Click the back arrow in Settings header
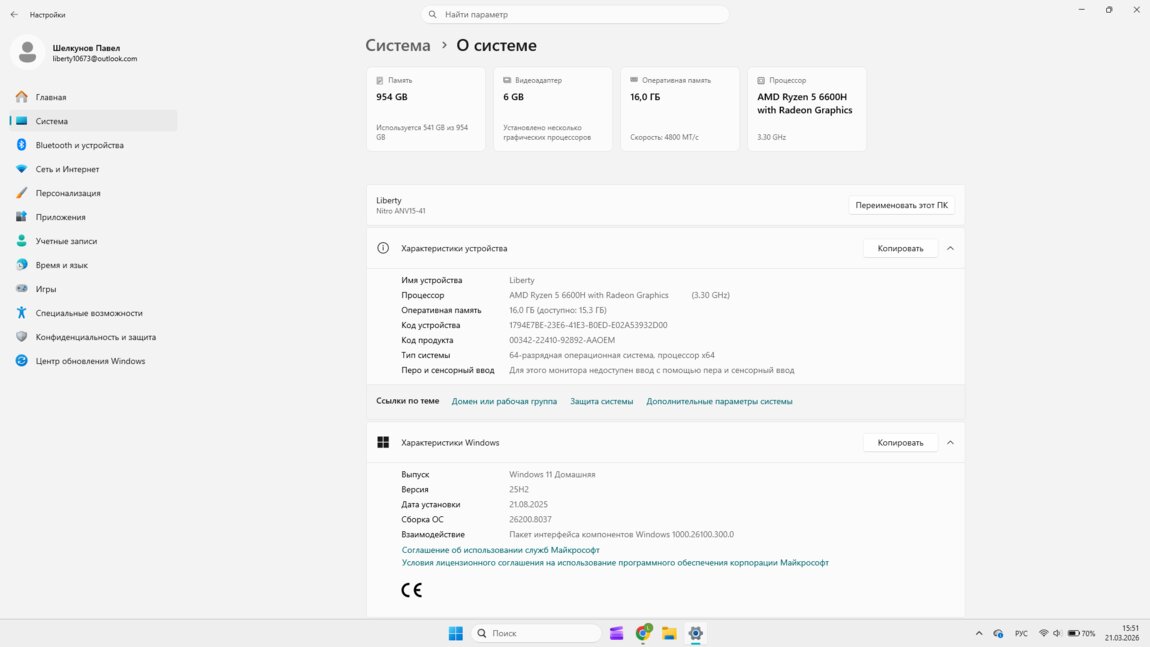Screen dimensions: 1150x647 pyautogui.click(x=14, y=15)
